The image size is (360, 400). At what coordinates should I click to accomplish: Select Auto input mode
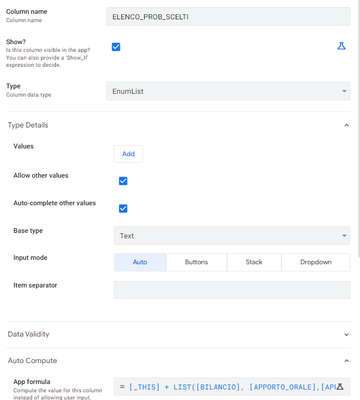[x=140, y=262]
